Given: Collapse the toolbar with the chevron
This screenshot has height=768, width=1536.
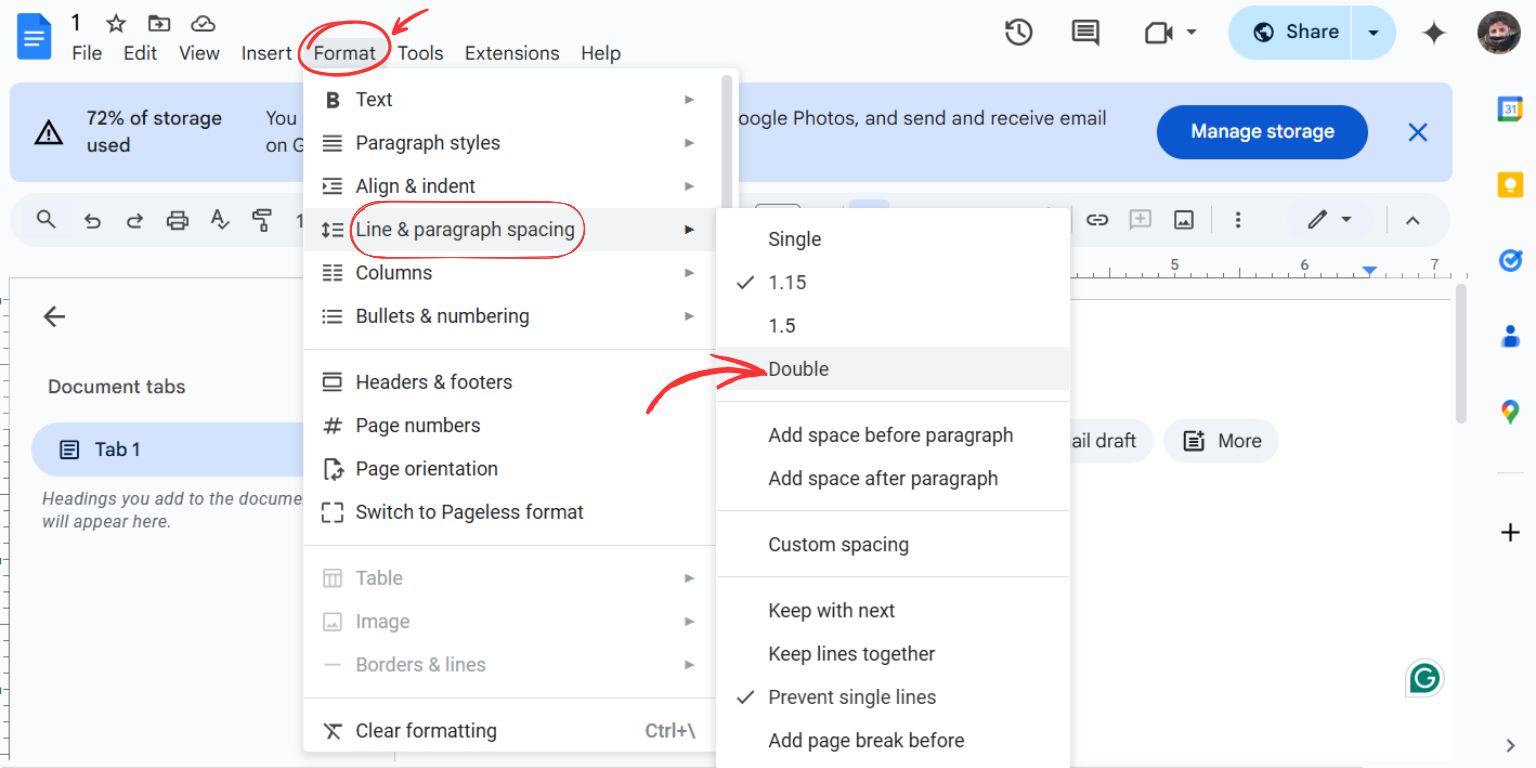Looking at the screenshot, I should click(1412, 221).
